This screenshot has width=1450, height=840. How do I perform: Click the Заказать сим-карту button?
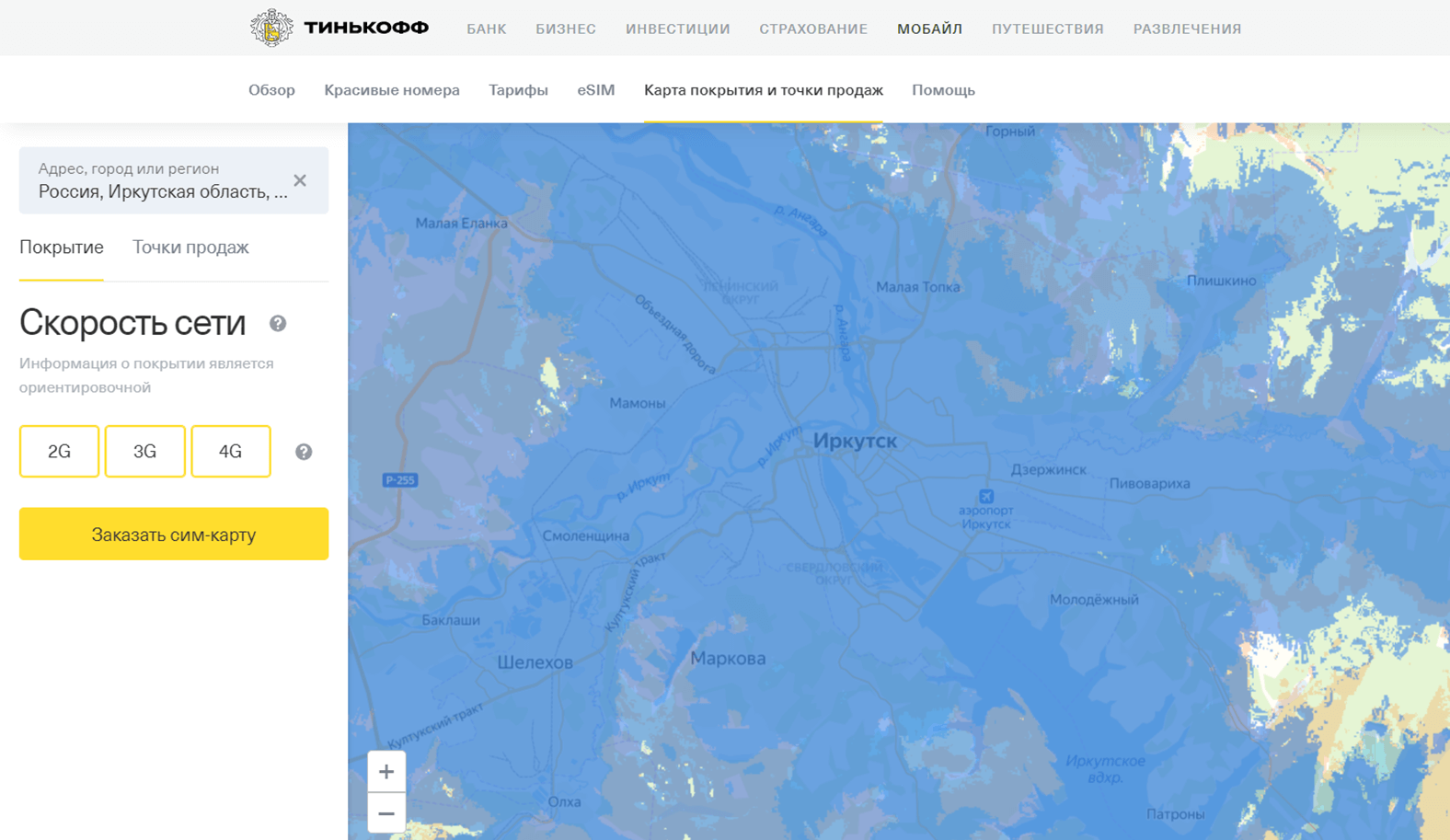tap(174, 534)
